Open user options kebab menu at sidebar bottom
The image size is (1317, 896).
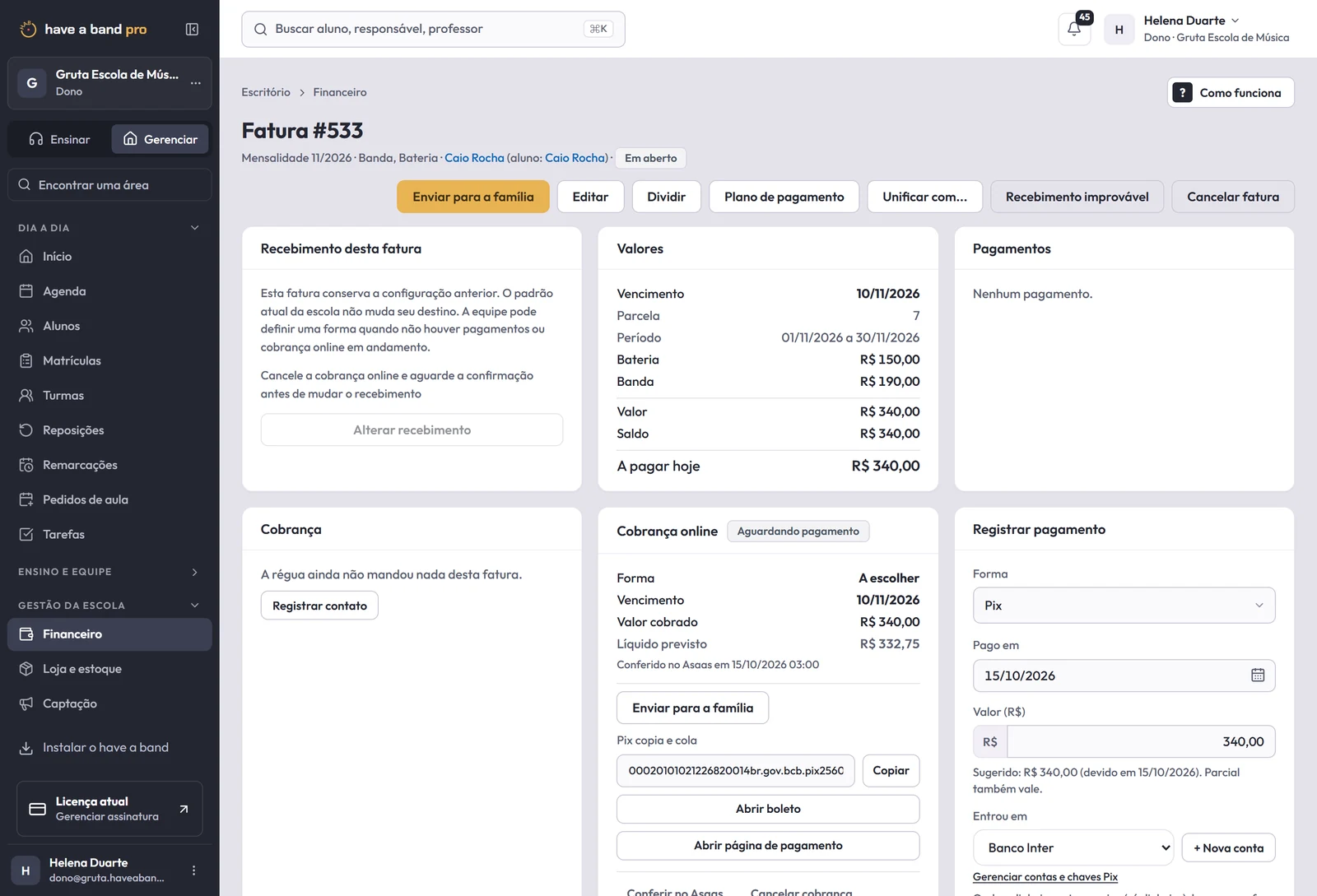[x=193, y=870]
